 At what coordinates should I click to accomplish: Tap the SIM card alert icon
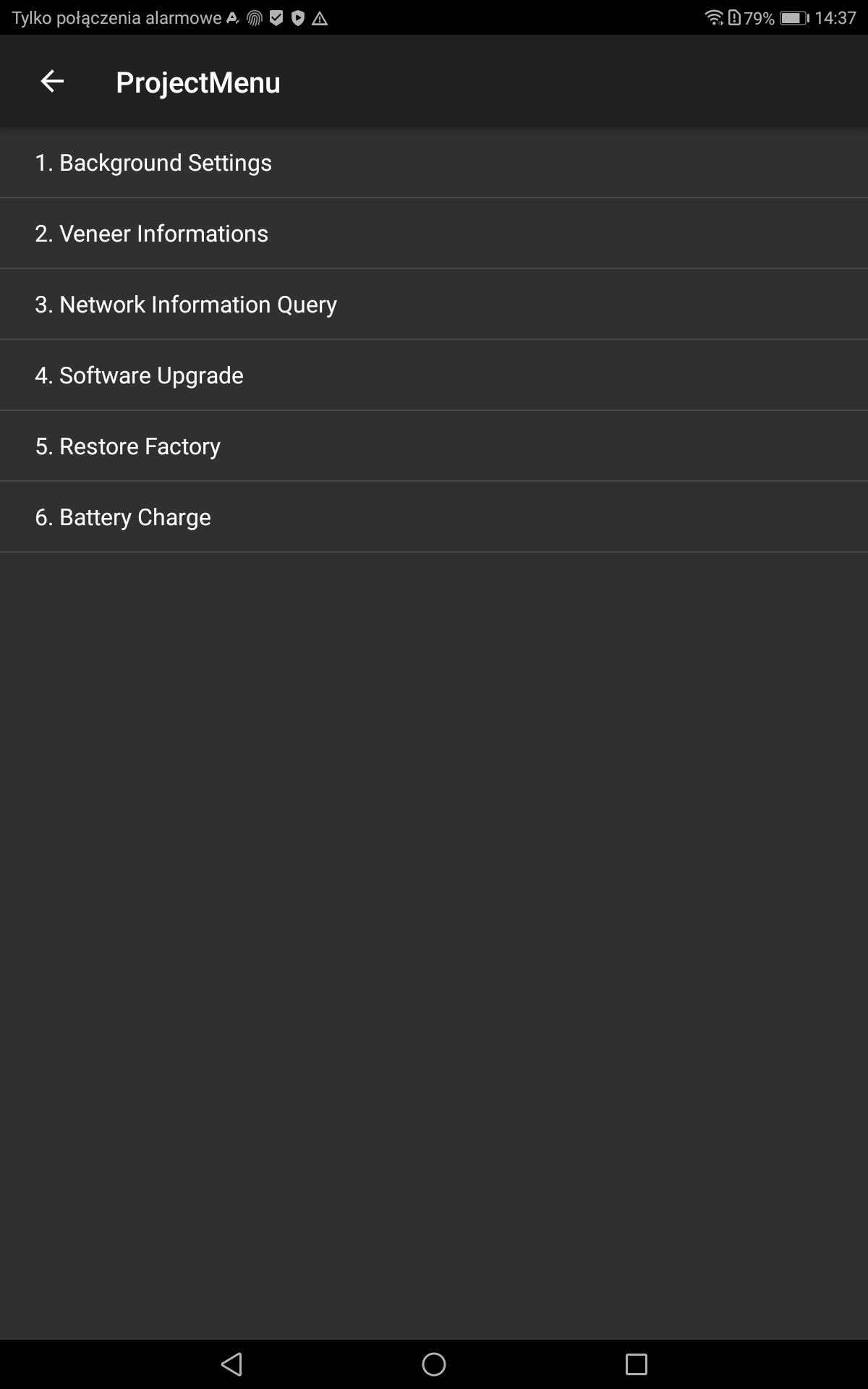click(x=734, y=17)
